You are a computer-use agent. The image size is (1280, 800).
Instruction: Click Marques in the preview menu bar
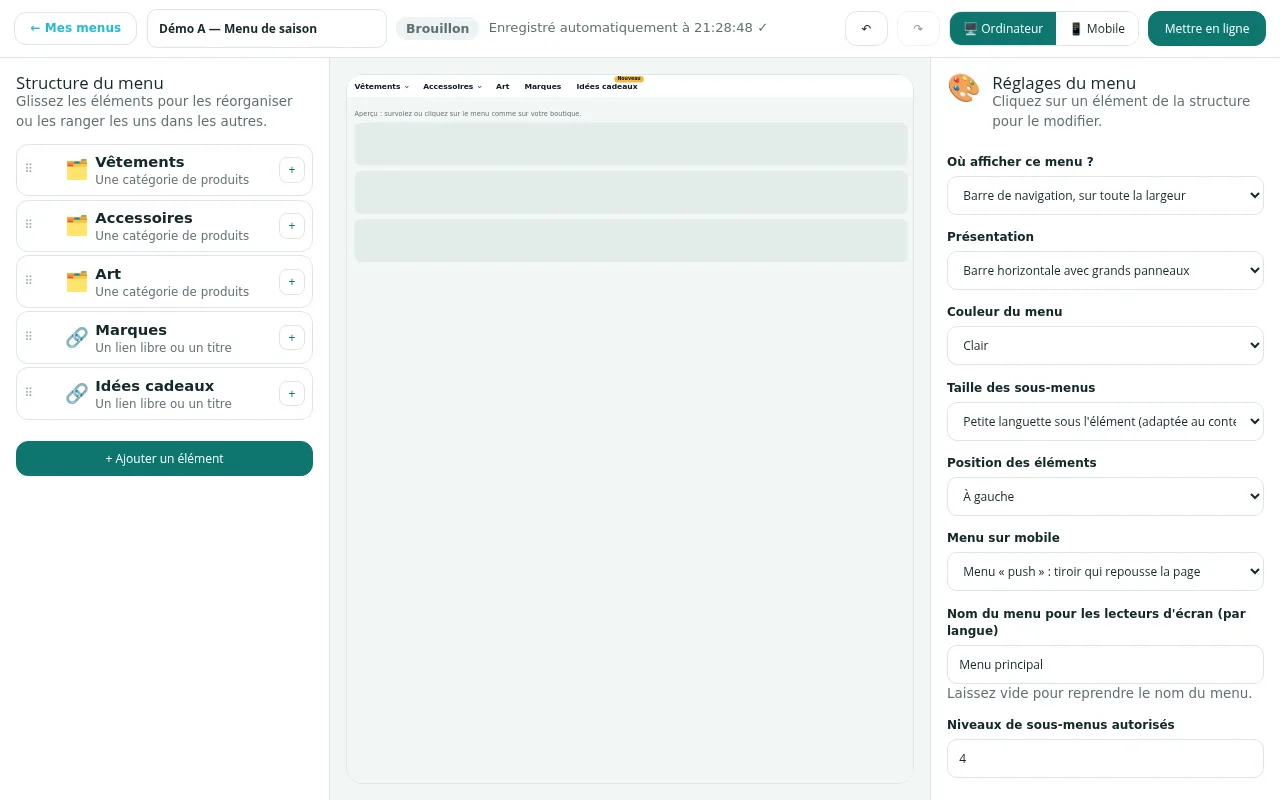pyautogui.click(x=543, y=87)
